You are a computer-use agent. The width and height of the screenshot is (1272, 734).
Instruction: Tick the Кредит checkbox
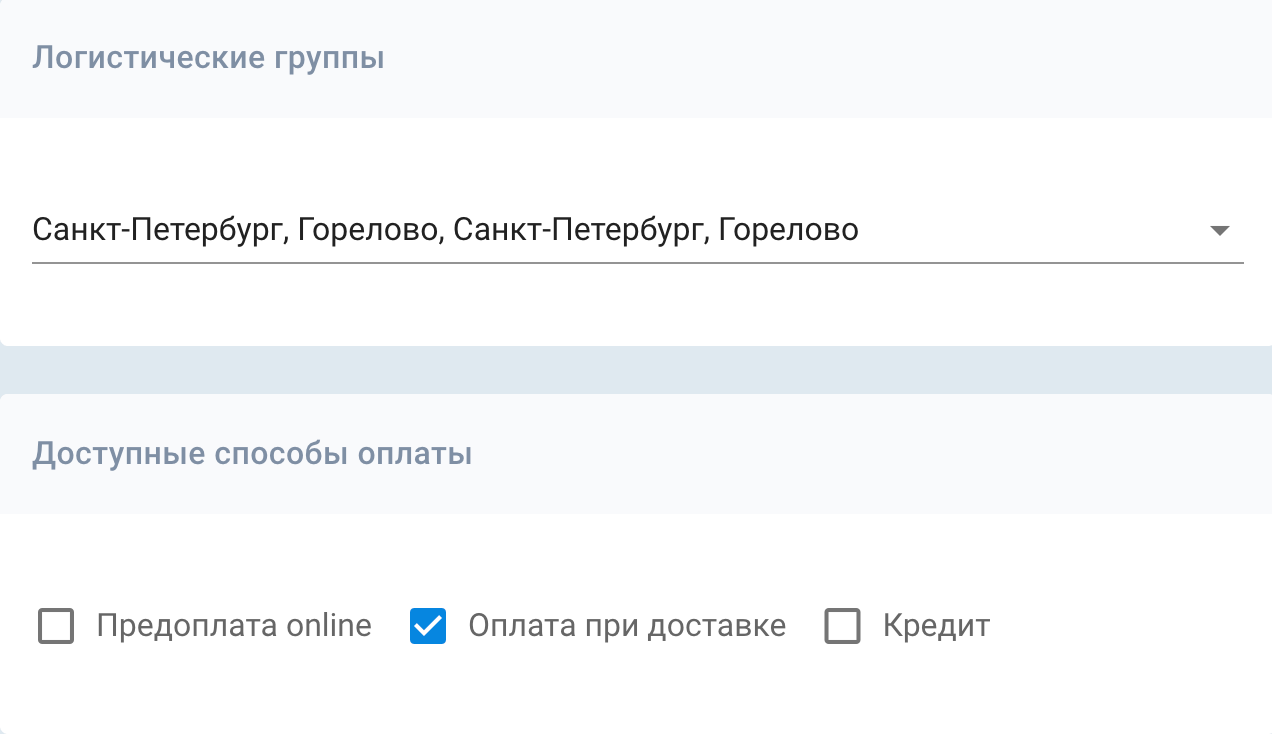tap(842, 627)
